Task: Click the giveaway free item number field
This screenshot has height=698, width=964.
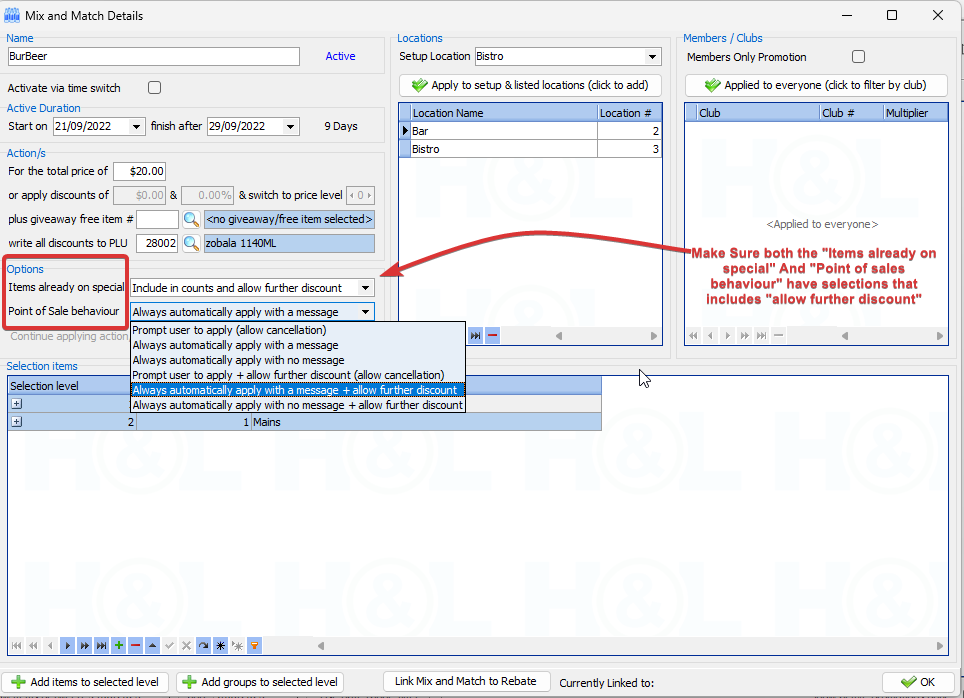Action: pos(157,219)
